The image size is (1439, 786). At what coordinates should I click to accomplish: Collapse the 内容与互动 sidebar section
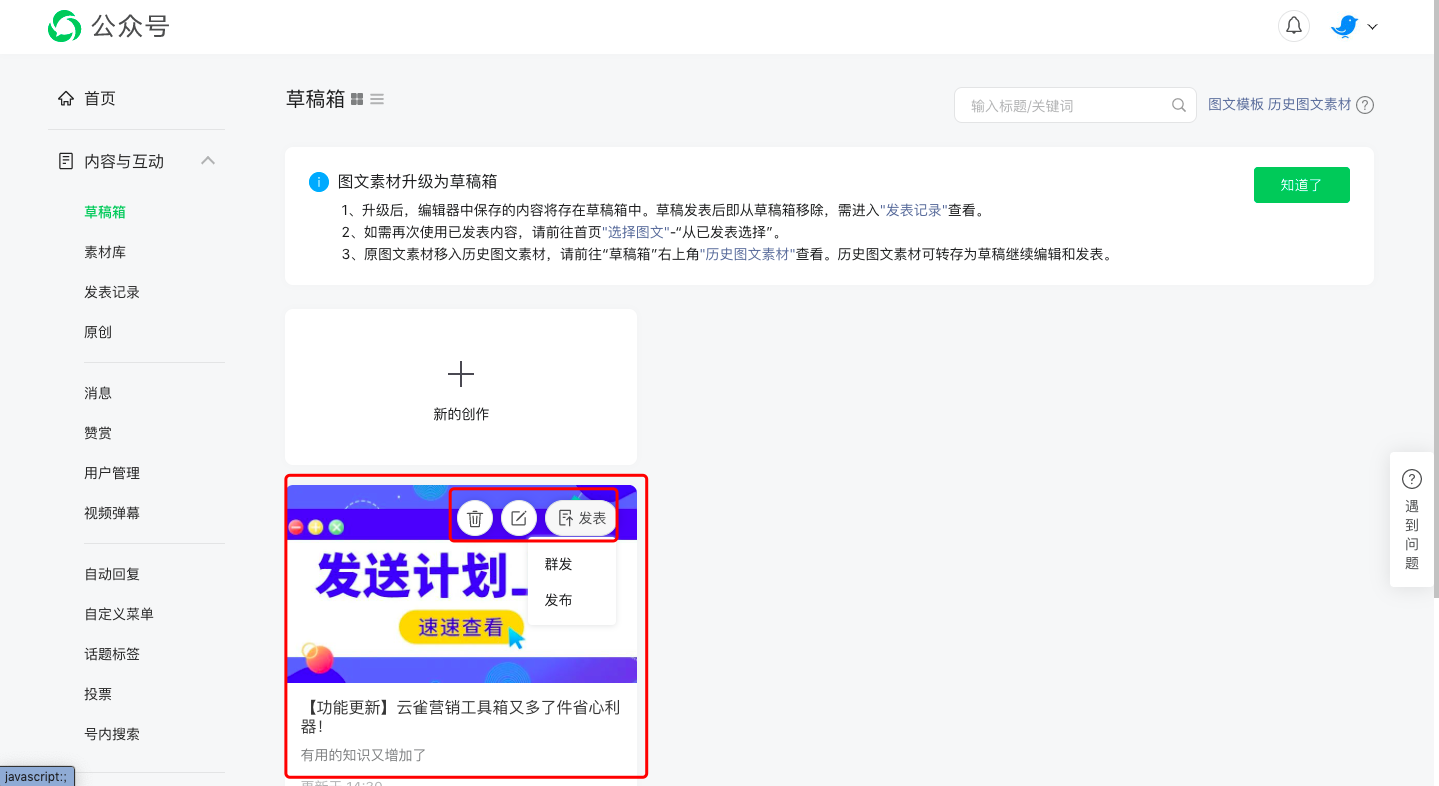coord(208,160)
